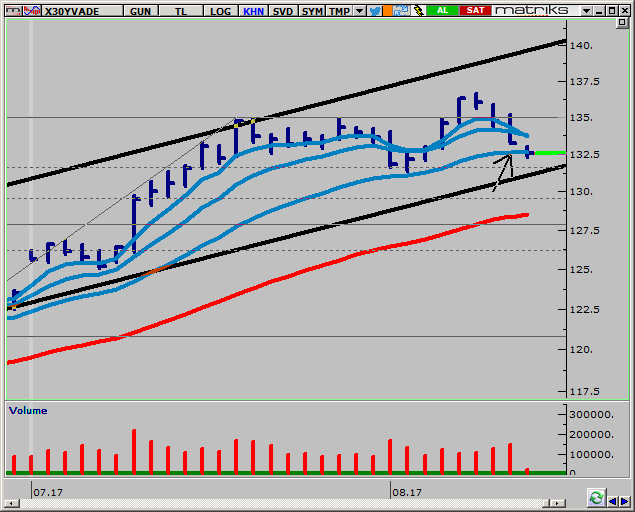The width and height of the screenshot is (635, 512).
Task: Click the lightning bolt icon
Action: coord(418,11)
